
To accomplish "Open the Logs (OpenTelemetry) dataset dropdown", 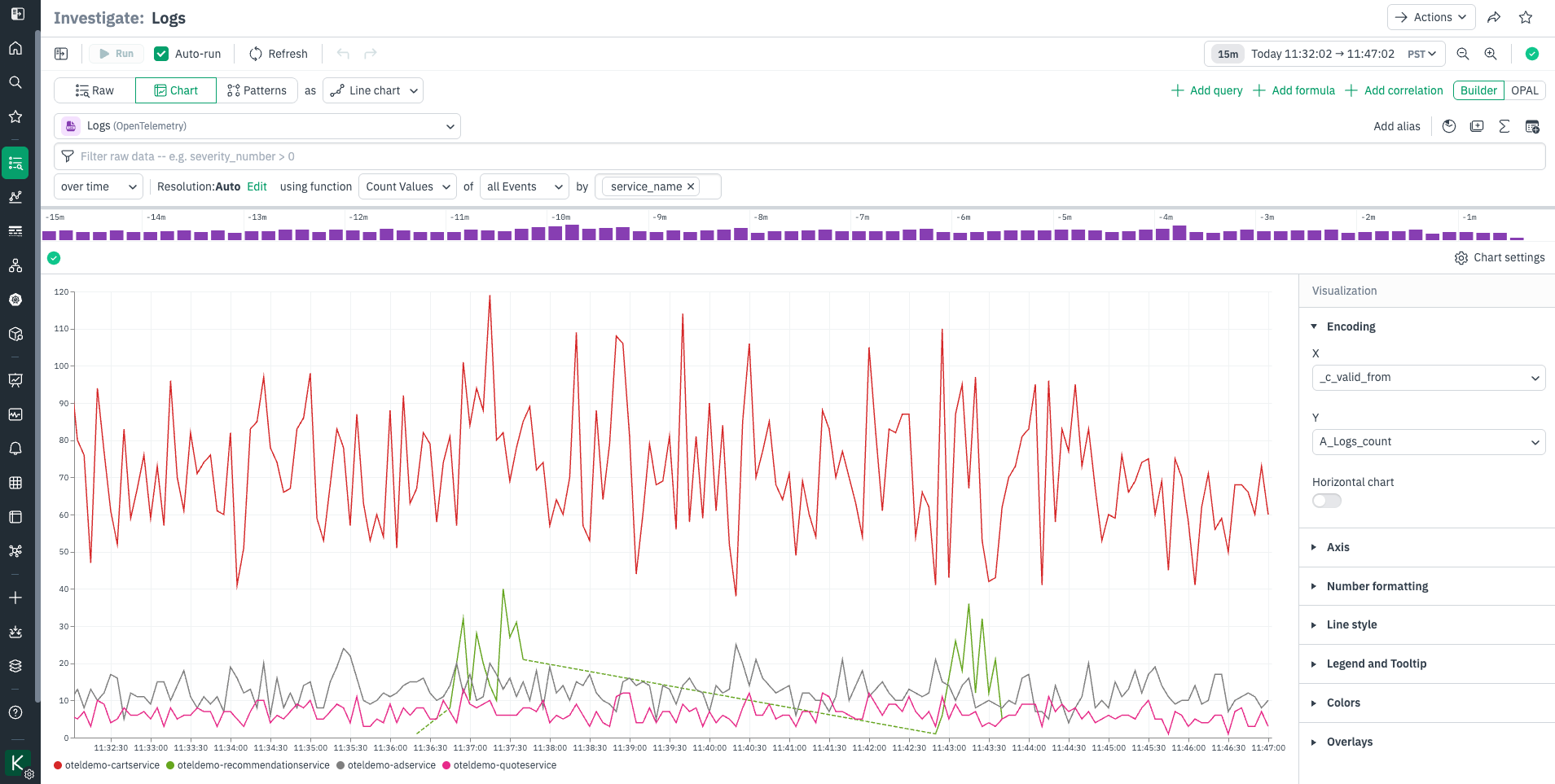I will pyautogui.click(x=257, y=126).
